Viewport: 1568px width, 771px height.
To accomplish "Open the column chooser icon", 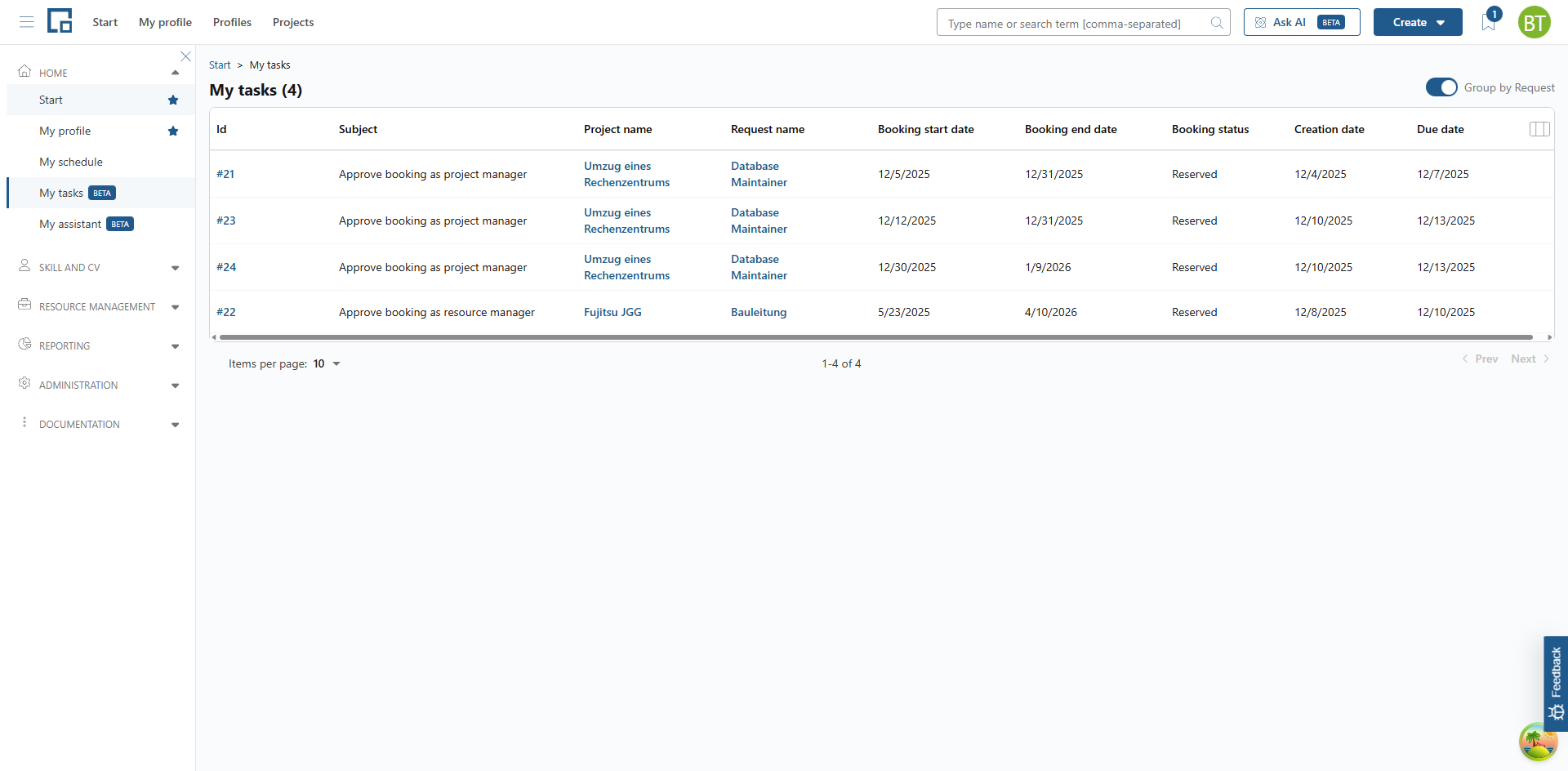I will [1539, 129].
